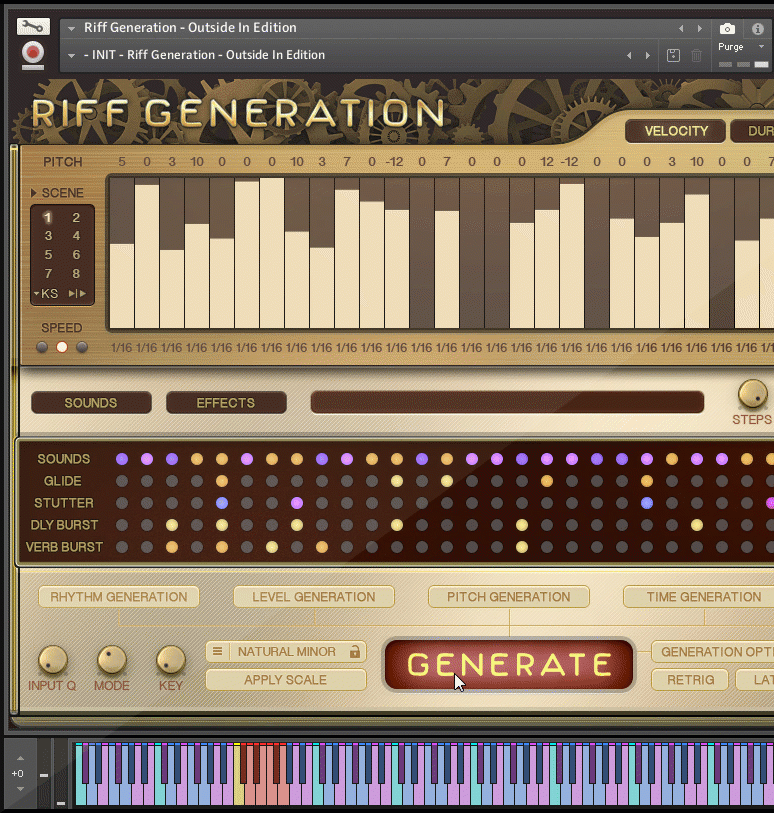The image size is (774, 813).
Task: Select scene 7
Action: coord(48,273)
